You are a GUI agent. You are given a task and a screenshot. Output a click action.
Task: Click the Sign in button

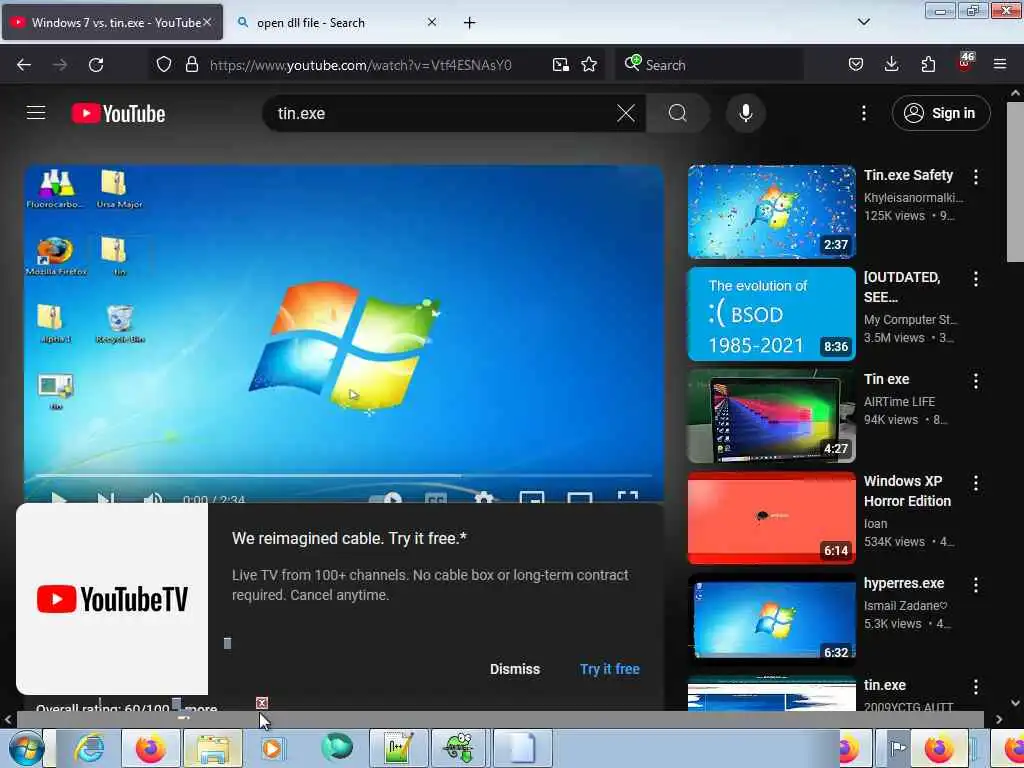pos(941,113)
